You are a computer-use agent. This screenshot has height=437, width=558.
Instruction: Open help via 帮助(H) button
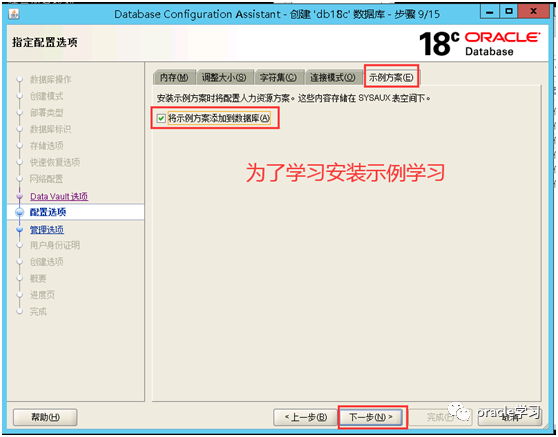pyautogui.click(x=45, y=417)
